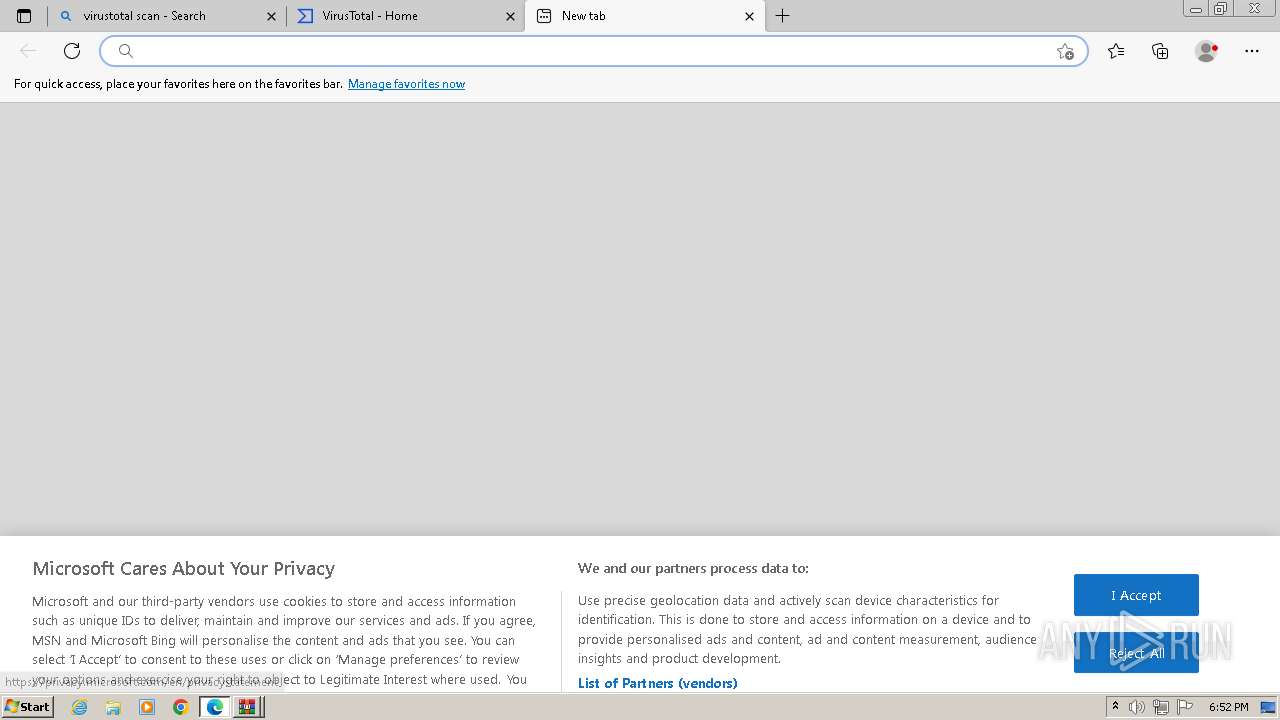Open the Windows Start menu
The height and width of the screenshot is (720, 1280).
28,707
